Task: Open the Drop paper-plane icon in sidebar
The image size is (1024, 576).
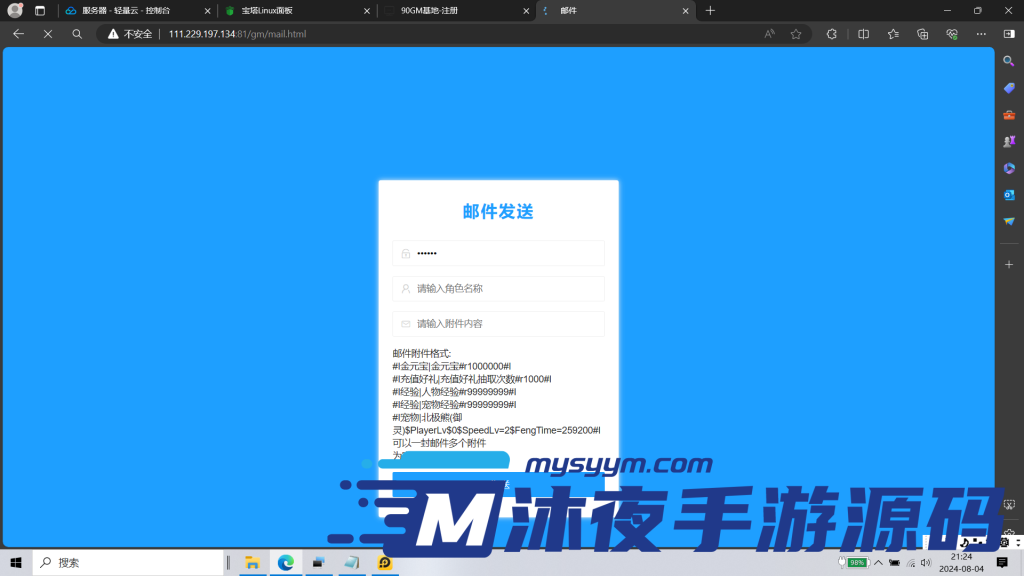Action: (x=1009, y=222)
